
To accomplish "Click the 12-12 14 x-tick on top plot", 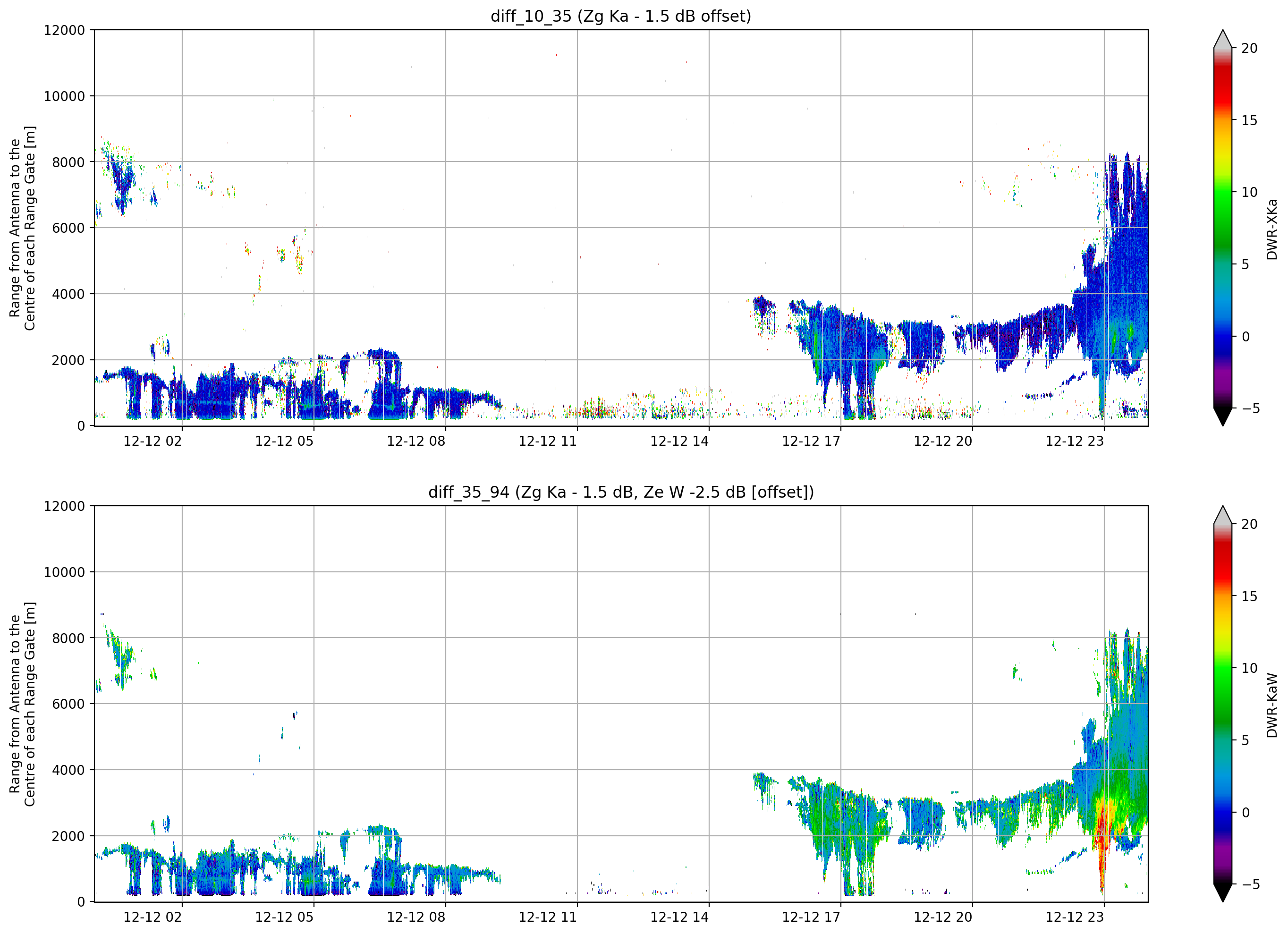I will pos(680,441).
